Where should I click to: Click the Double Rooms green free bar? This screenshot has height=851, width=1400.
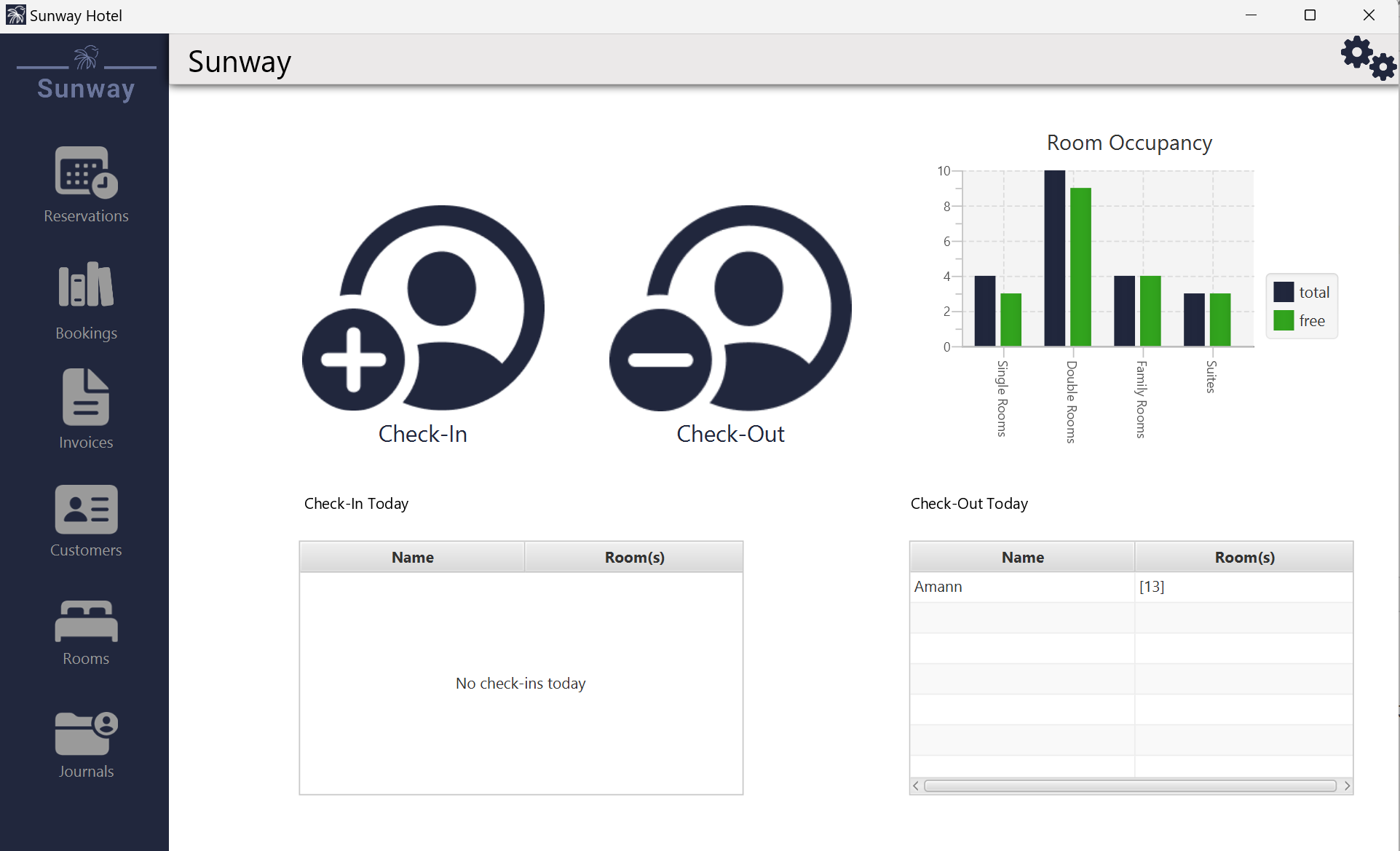(1080, 266)
